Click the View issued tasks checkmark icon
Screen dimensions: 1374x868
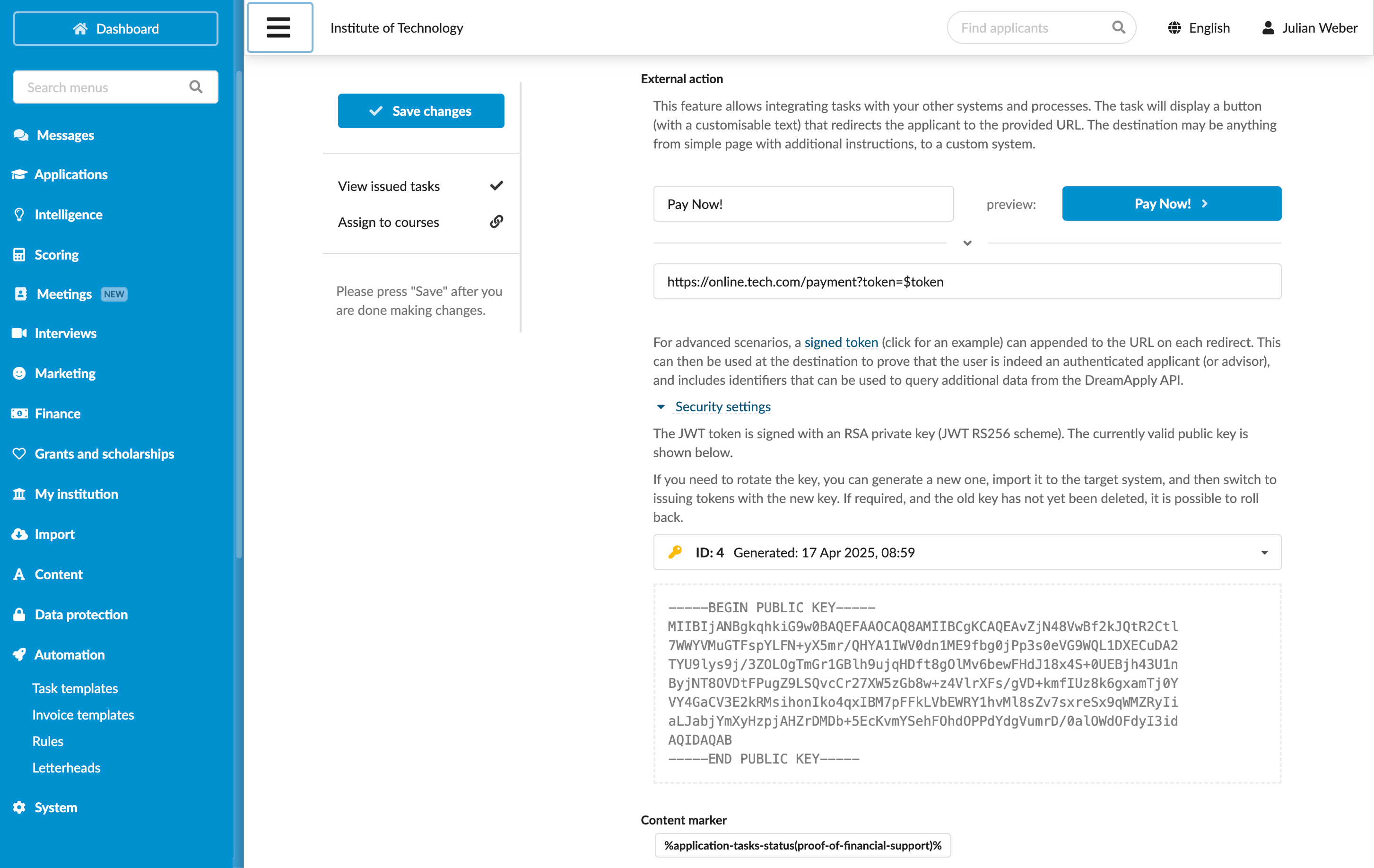pos(496,185)
